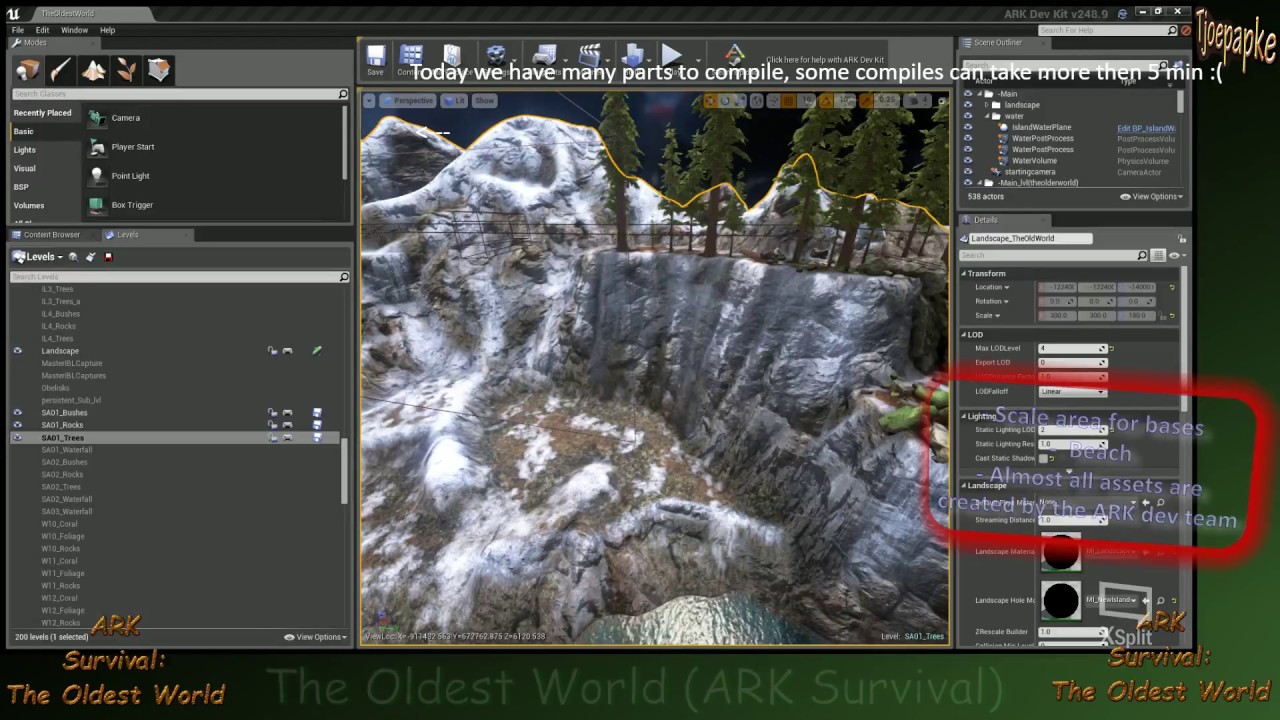
Task: Click the Play button in toolbar
Action: coord(672,55)
